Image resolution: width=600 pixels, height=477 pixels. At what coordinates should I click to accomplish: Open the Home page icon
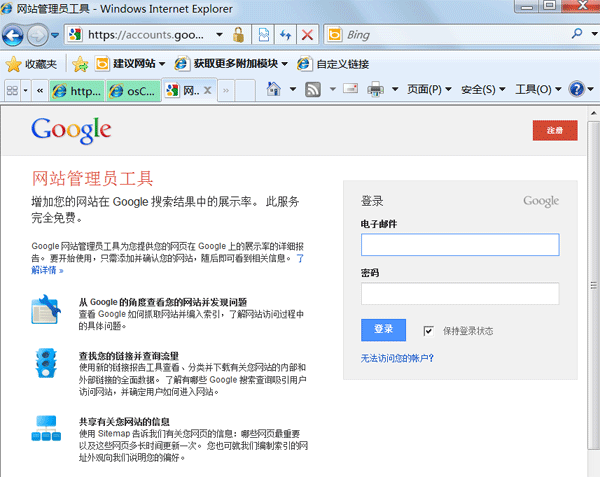click(x=275, y=90)
